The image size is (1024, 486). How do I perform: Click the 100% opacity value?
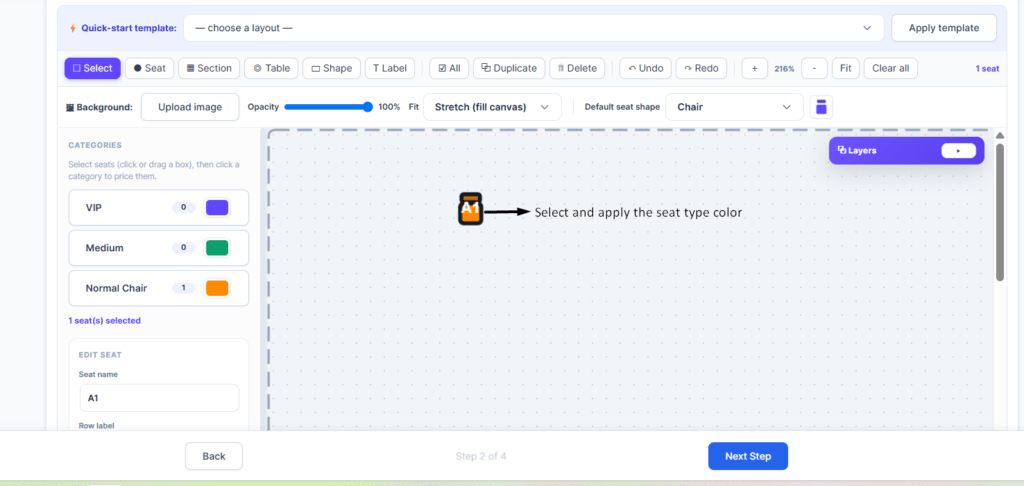pos(389,107)
